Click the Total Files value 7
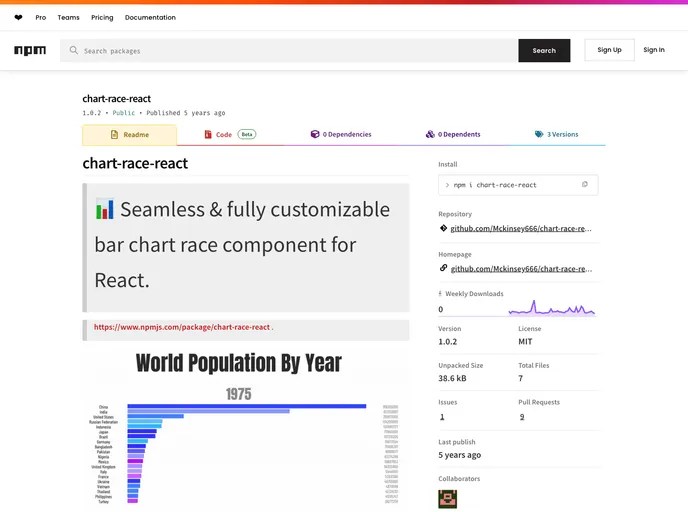The image size is (688, 512). 521,378
